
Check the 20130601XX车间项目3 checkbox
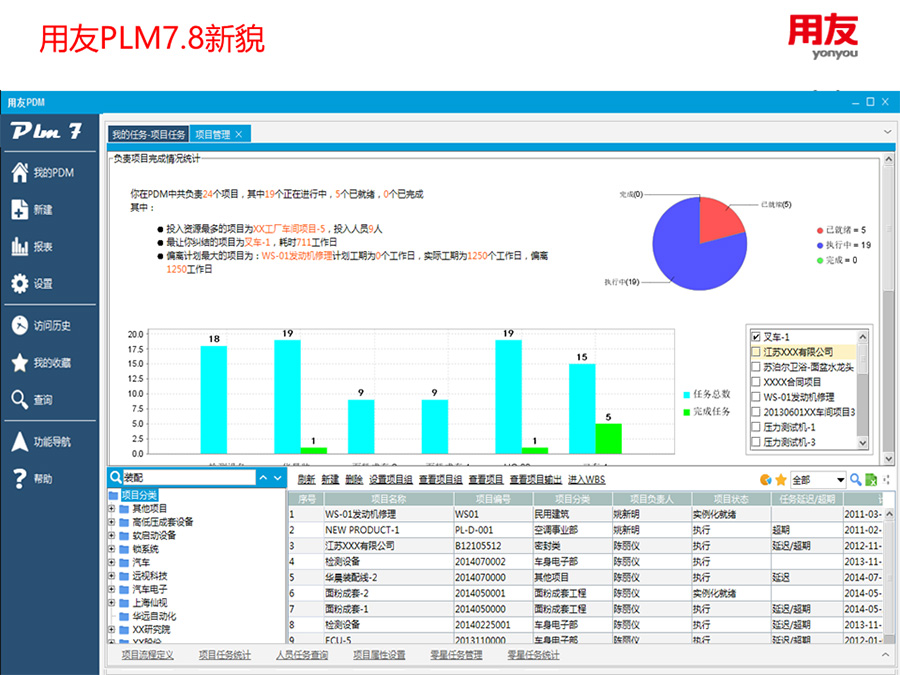point(756,412)
